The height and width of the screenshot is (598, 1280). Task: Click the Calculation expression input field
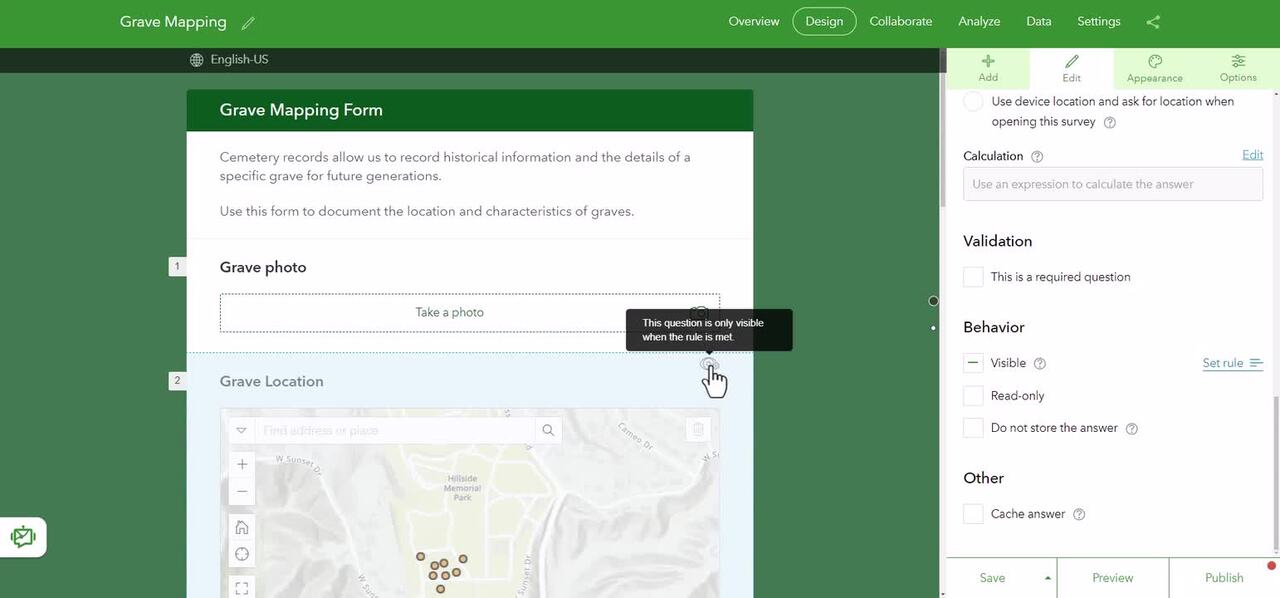click(x=1112, y=184)
